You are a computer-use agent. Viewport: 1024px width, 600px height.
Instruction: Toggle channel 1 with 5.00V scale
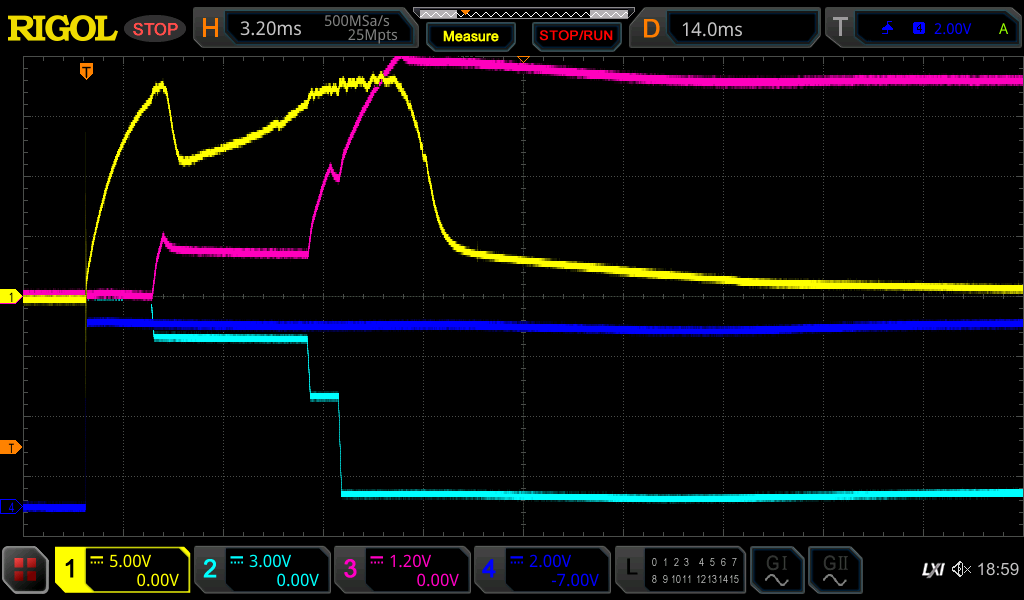point(122,570)
